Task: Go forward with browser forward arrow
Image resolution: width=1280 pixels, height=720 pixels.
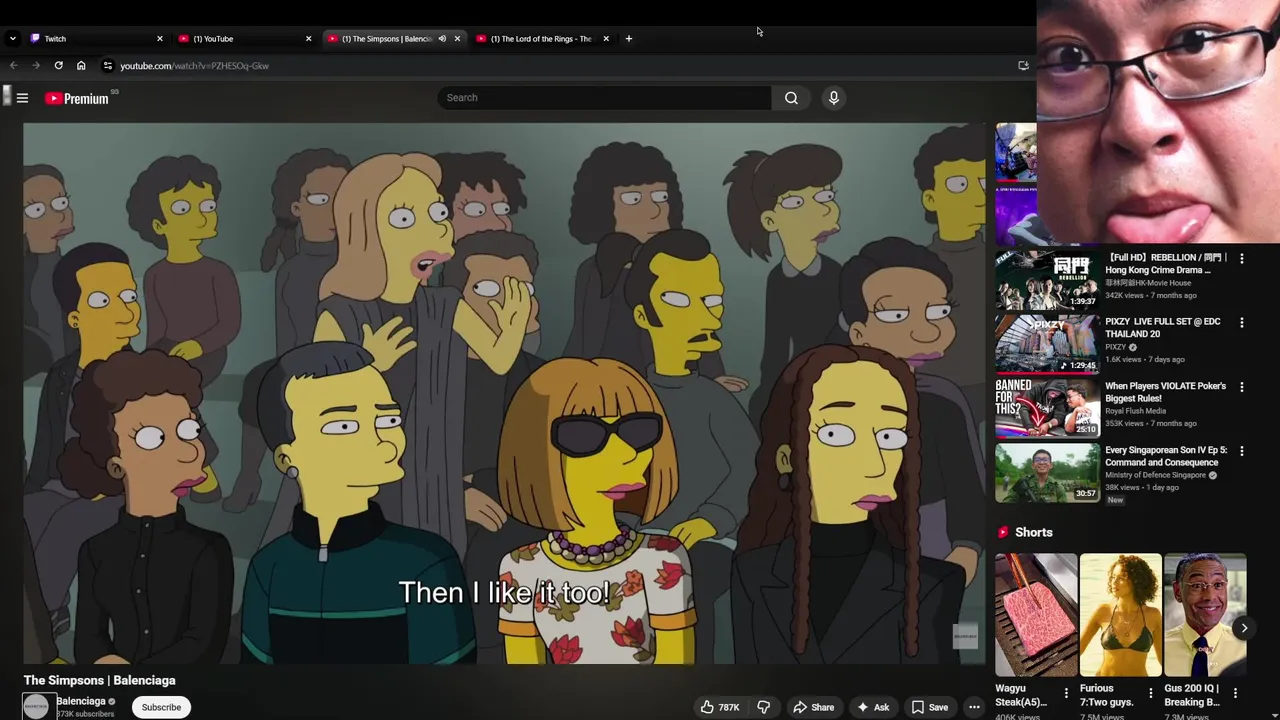Action: coord(36,65)
